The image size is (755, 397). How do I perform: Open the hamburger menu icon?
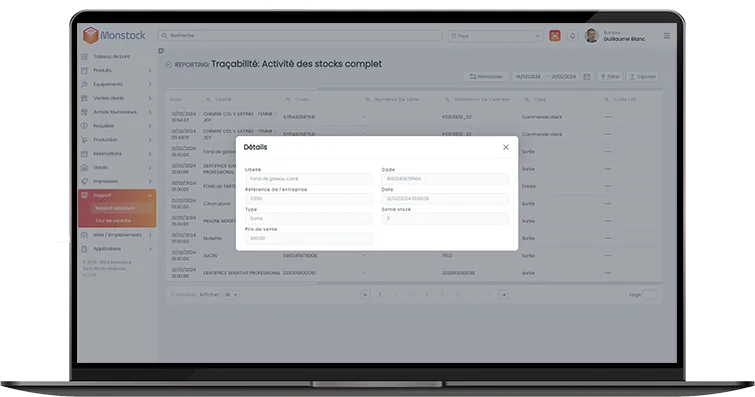(x=667, y=36)
